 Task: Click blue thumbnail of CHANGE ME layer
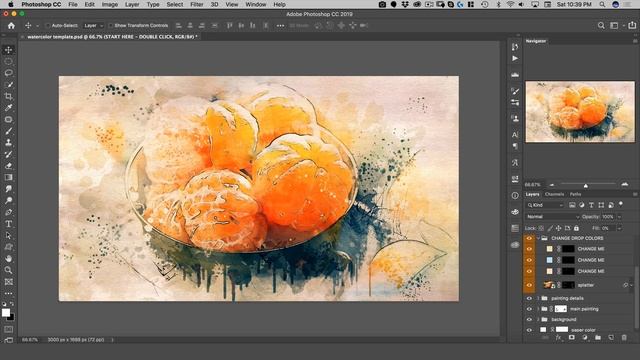click(549, 260)
